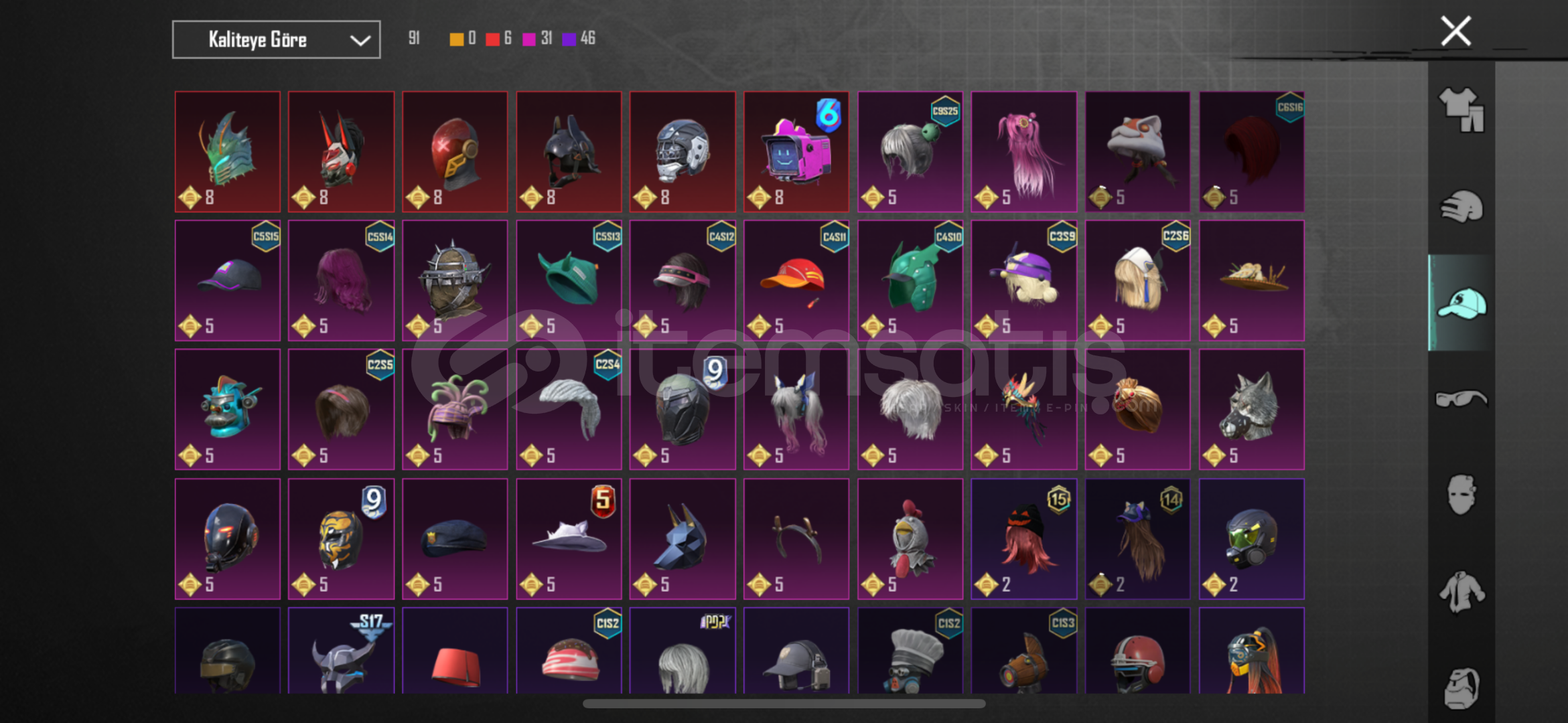Click the horizontal scrollbar at bottom
1568x723 pixels.
[784, 704]
